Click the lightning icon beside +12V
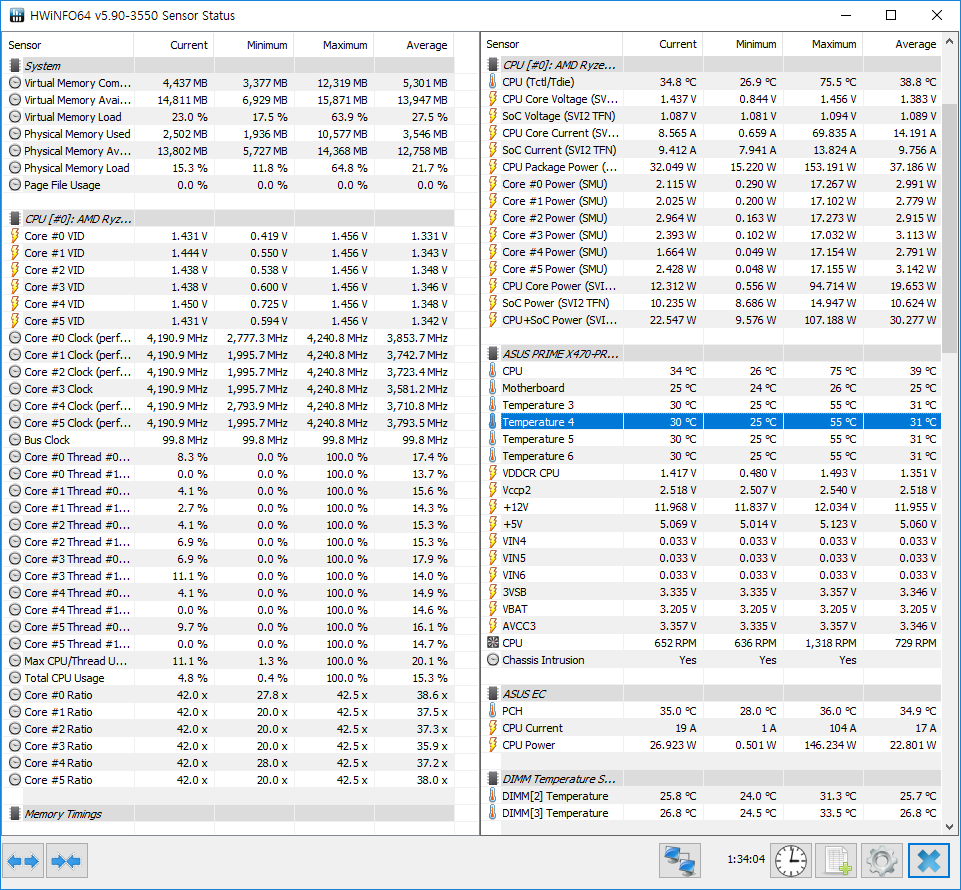This screenshot has width=961, height=890. (493, 506)
